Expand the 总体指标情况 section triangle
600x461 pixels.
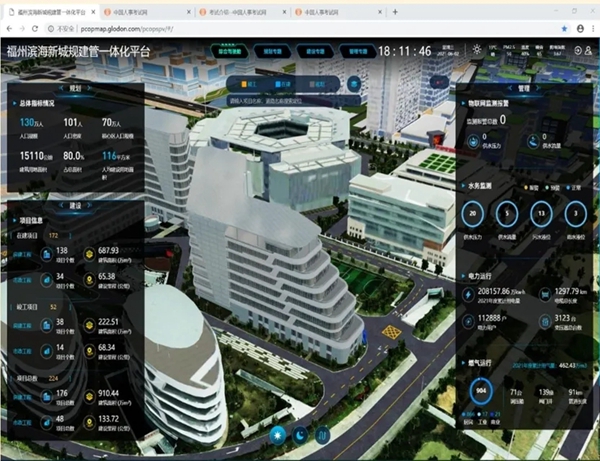click(x=15, y=103)
